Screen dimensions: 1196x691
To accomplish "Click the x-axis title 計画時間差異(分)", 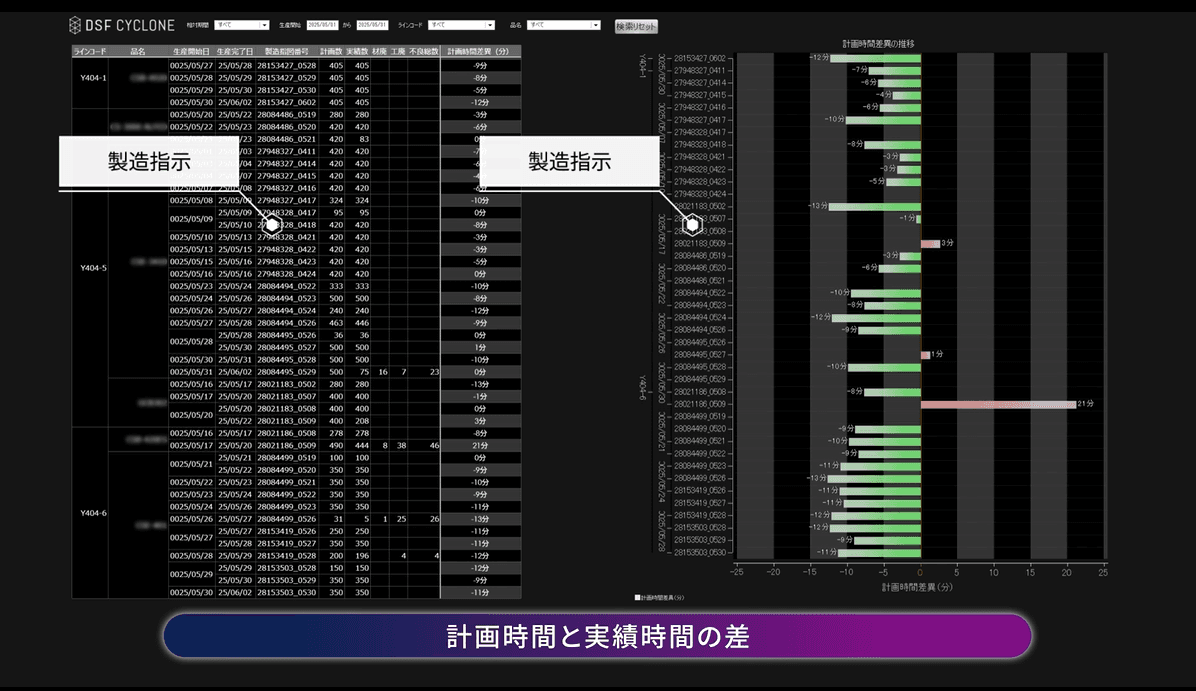I will click(x=918, y=587).
